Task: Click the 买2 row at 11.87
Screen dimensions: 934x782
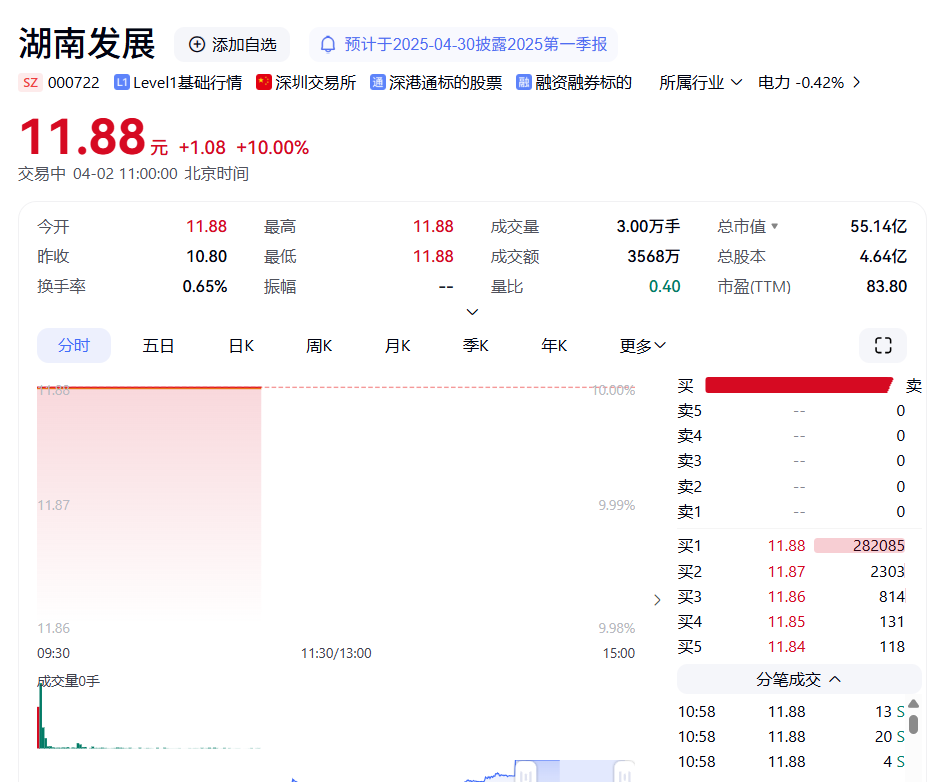Action: click(x=791, y=572)
